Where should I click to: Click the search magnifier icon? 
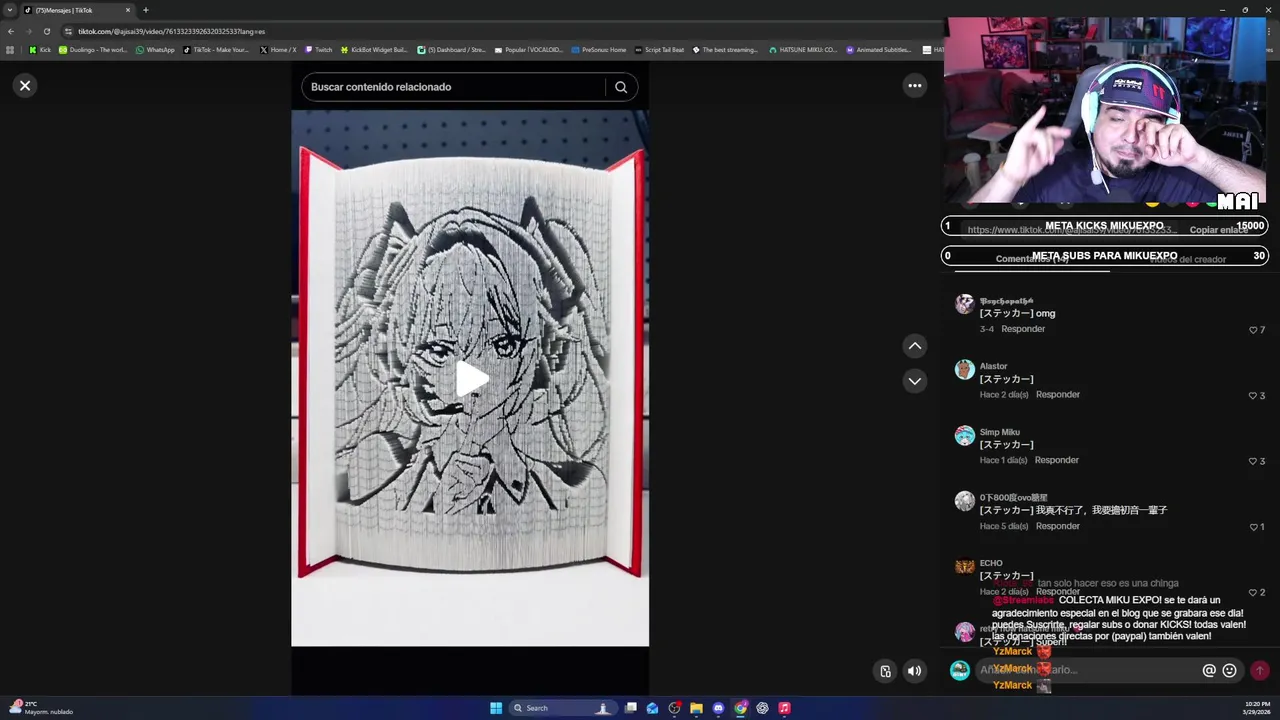point(621,87)
